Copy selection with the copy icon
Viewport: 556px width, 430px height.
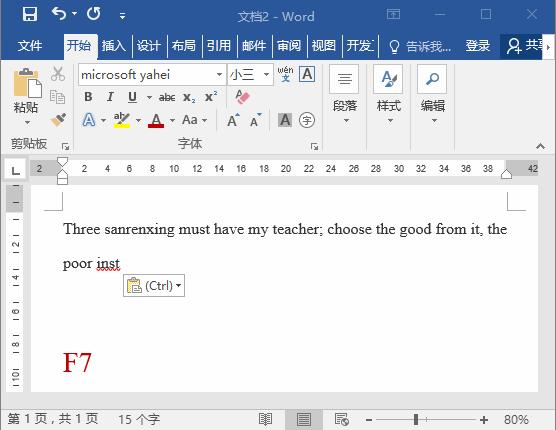pos(58,97)
